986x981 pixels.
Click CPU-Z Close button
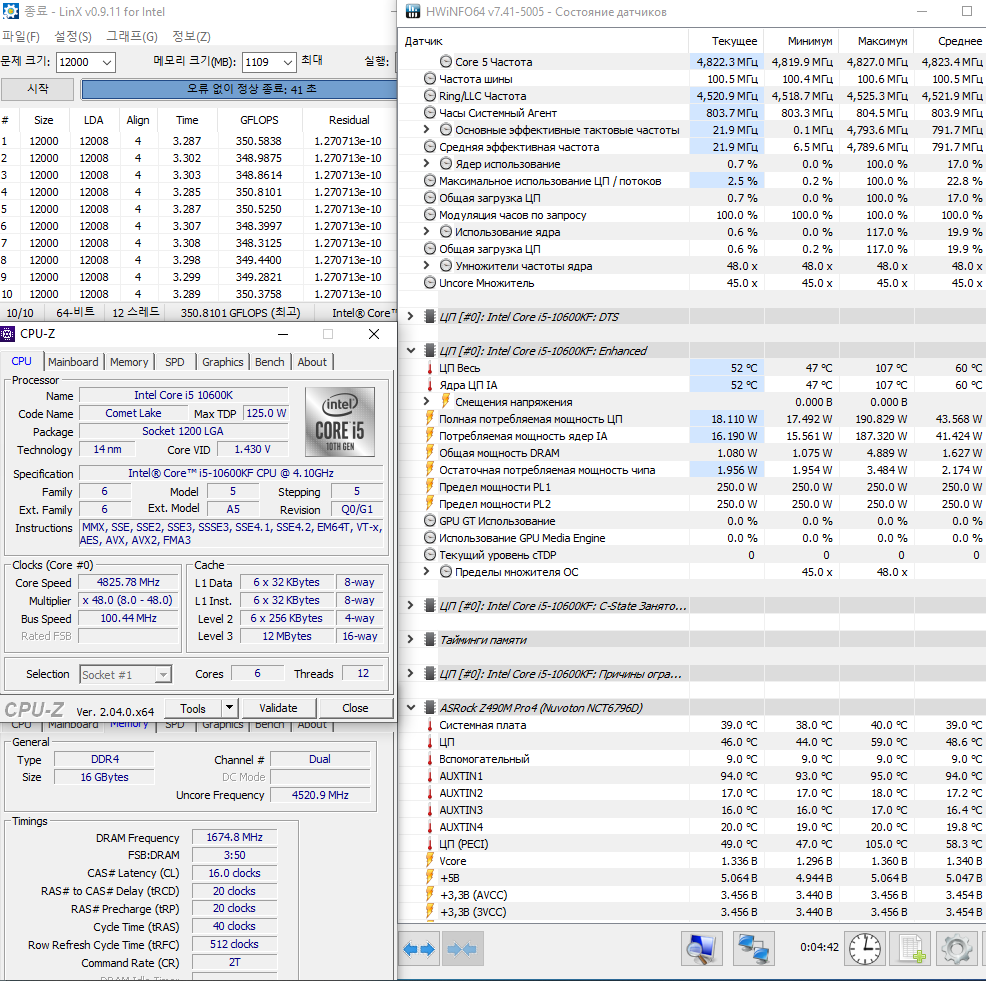coord(355,708)
